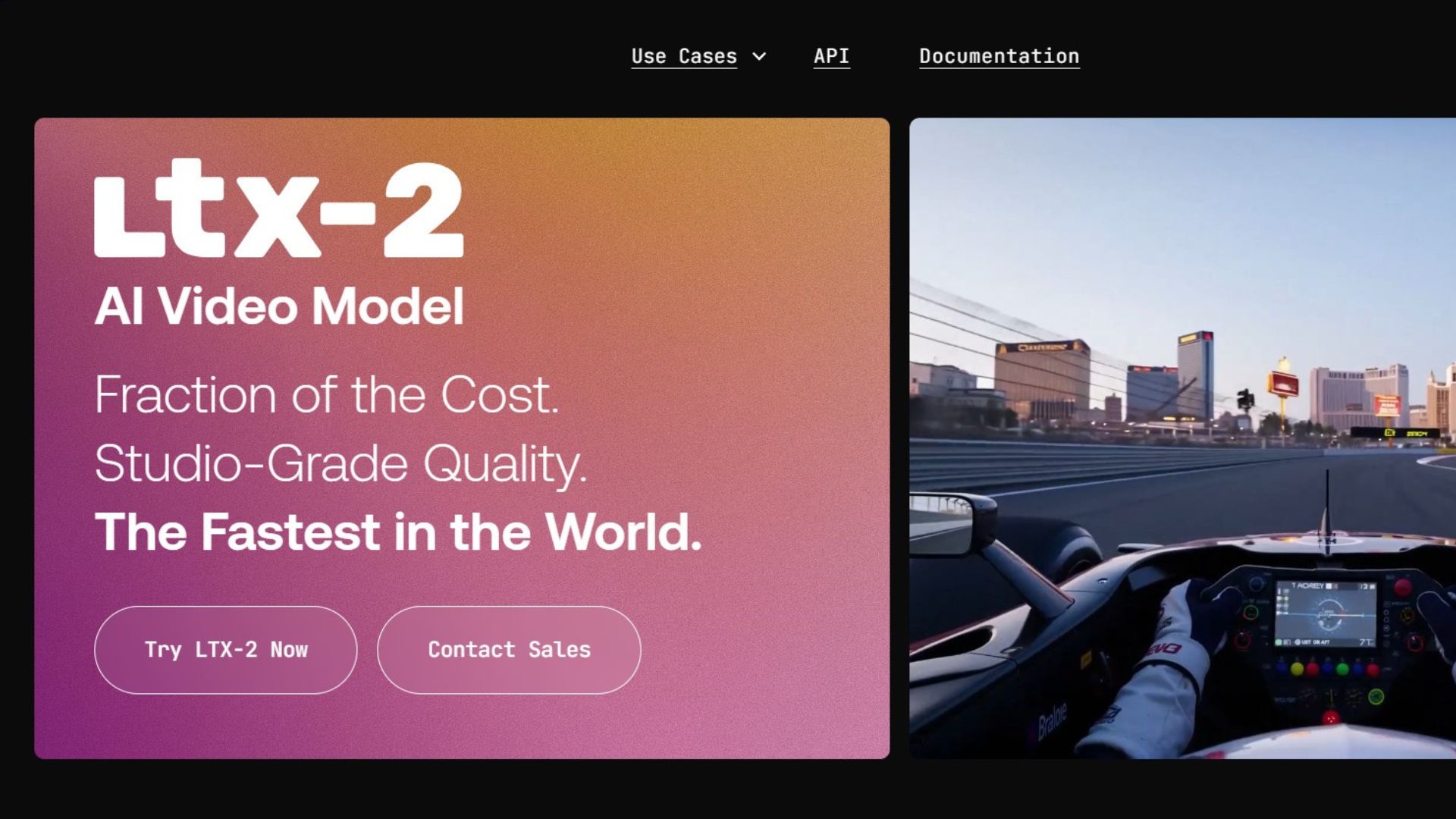The height and width of the screenshot is (819, 1456).
Task: Click the green button on steering wheel
Action: click(x=1342, y=669)
